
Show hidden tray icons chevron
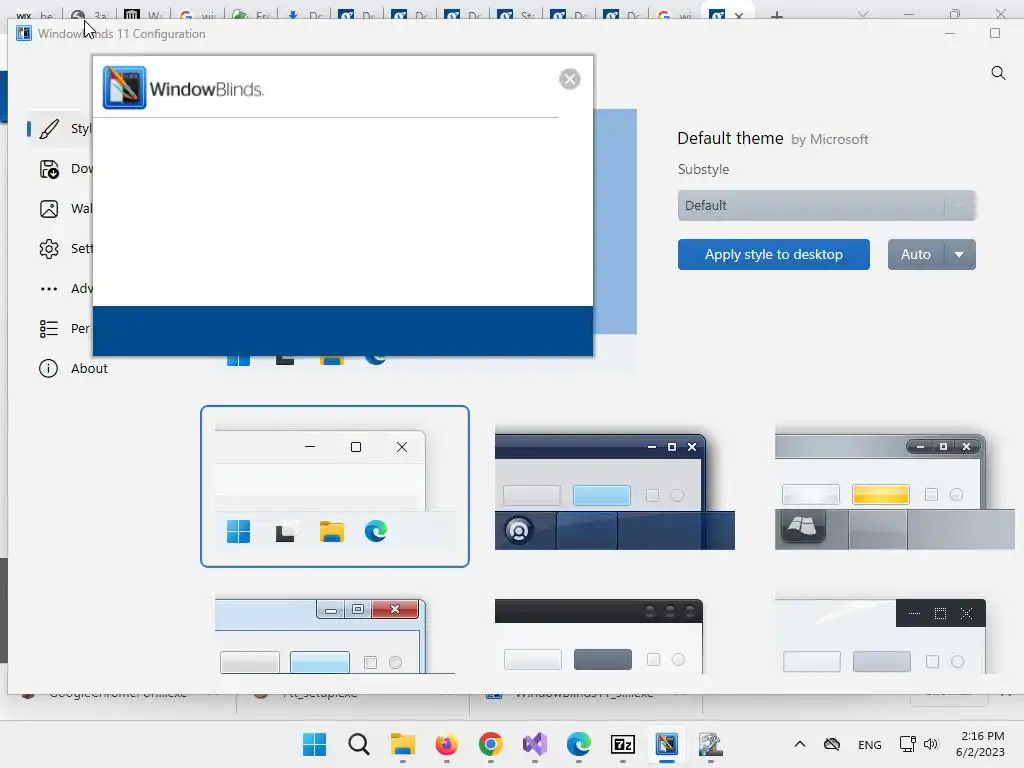pos(800,744)
